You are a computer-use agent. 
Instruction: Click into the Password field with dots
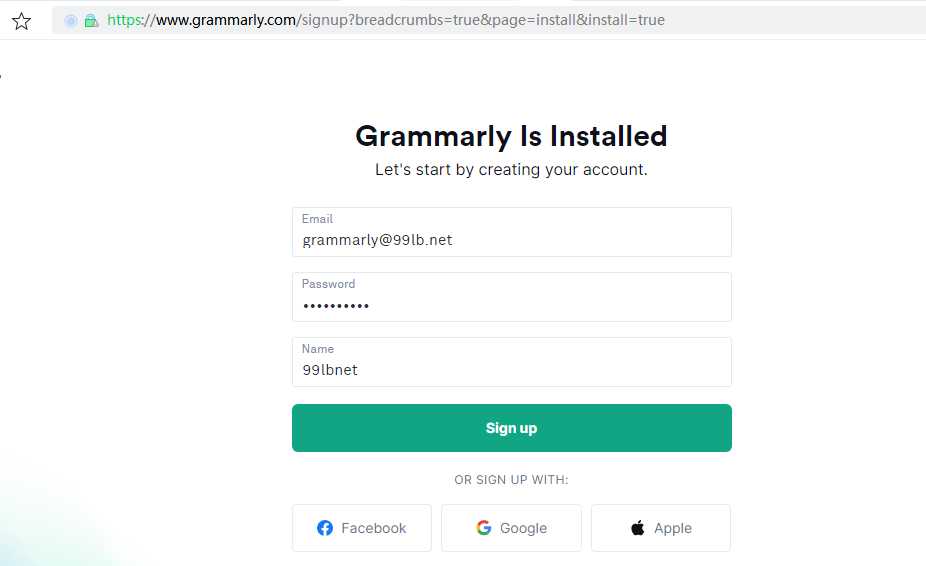coord(511,297)
